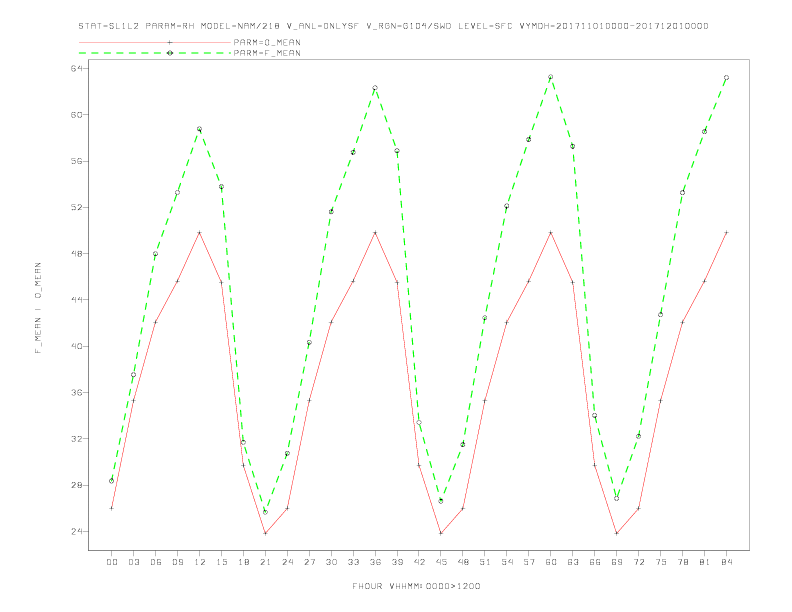Click the x-axis tick label 15
Screen dimensions: 792x612
pyautogui.click(x=221, y=562)
